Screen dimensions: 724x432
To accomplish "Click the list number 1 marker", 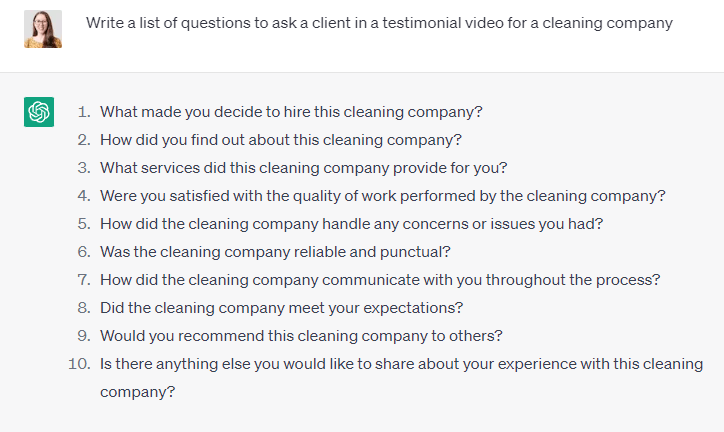I will (84, 112).
